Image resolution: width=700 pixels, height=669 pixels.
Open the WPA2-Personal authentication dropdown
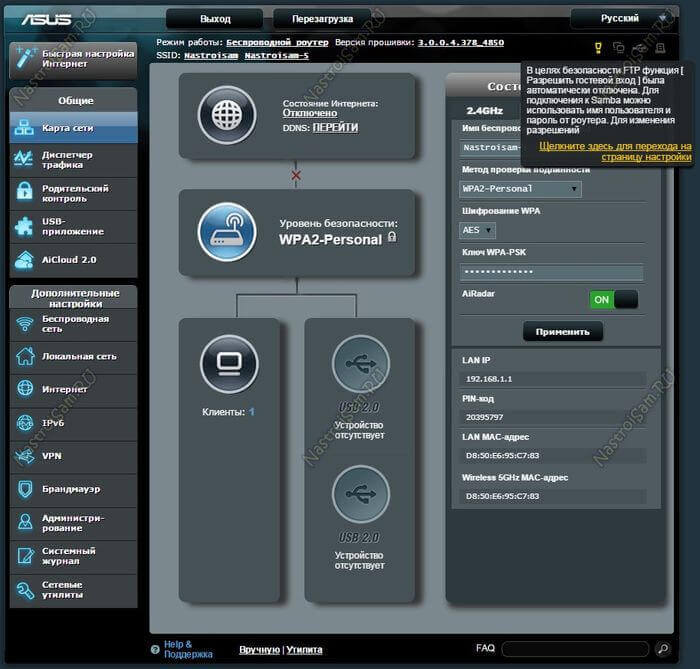point(520,189)
